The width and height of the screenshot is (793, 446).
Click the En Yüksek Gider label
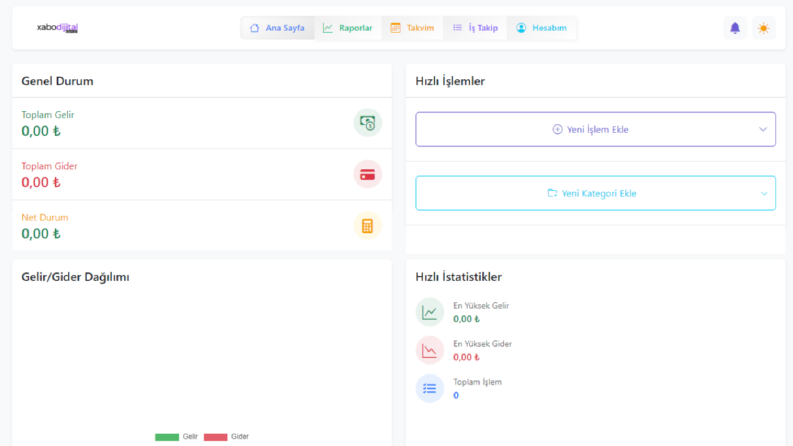tap(482, 344)
